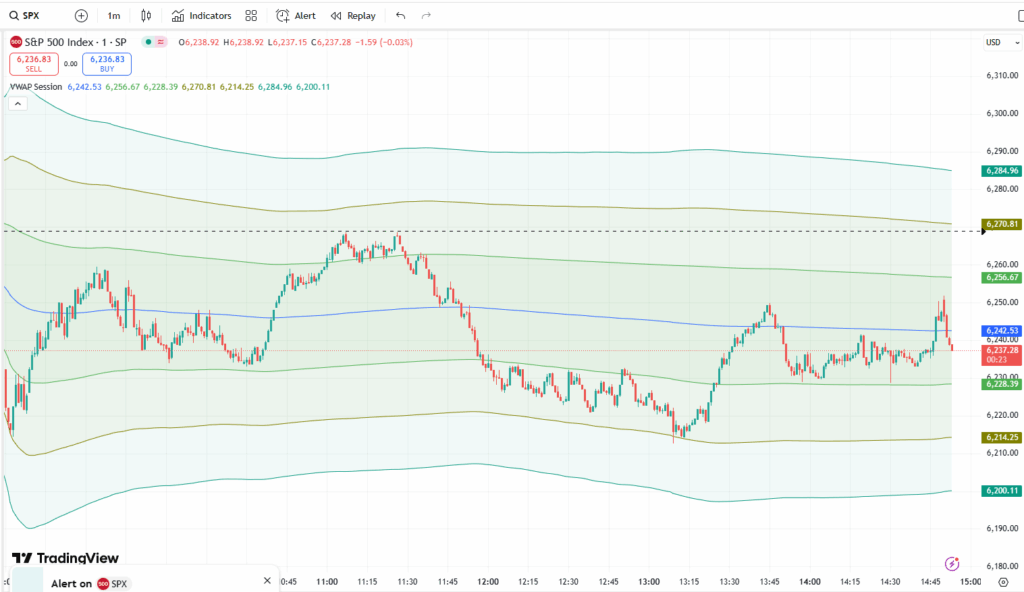Toggle the market status indicator pill
Screen dimensions: 1024x592
(x=155, y=42)
